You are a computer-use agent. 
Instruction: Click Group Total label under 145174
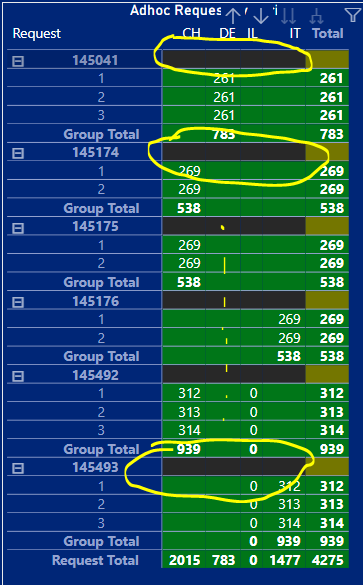pyautogui.click(x=101, y=208)
